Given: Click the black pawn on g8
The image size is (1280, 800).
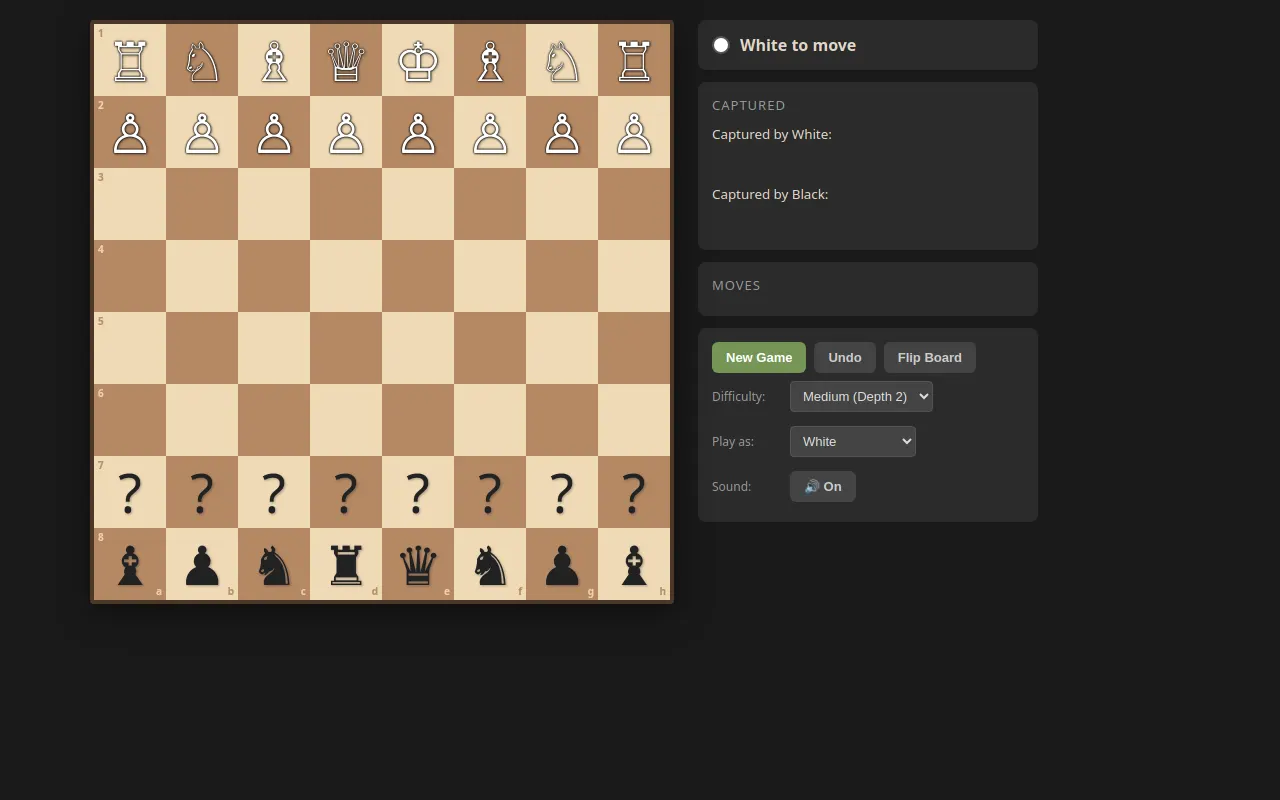Looking at the screenshot, I should point(562,564).
